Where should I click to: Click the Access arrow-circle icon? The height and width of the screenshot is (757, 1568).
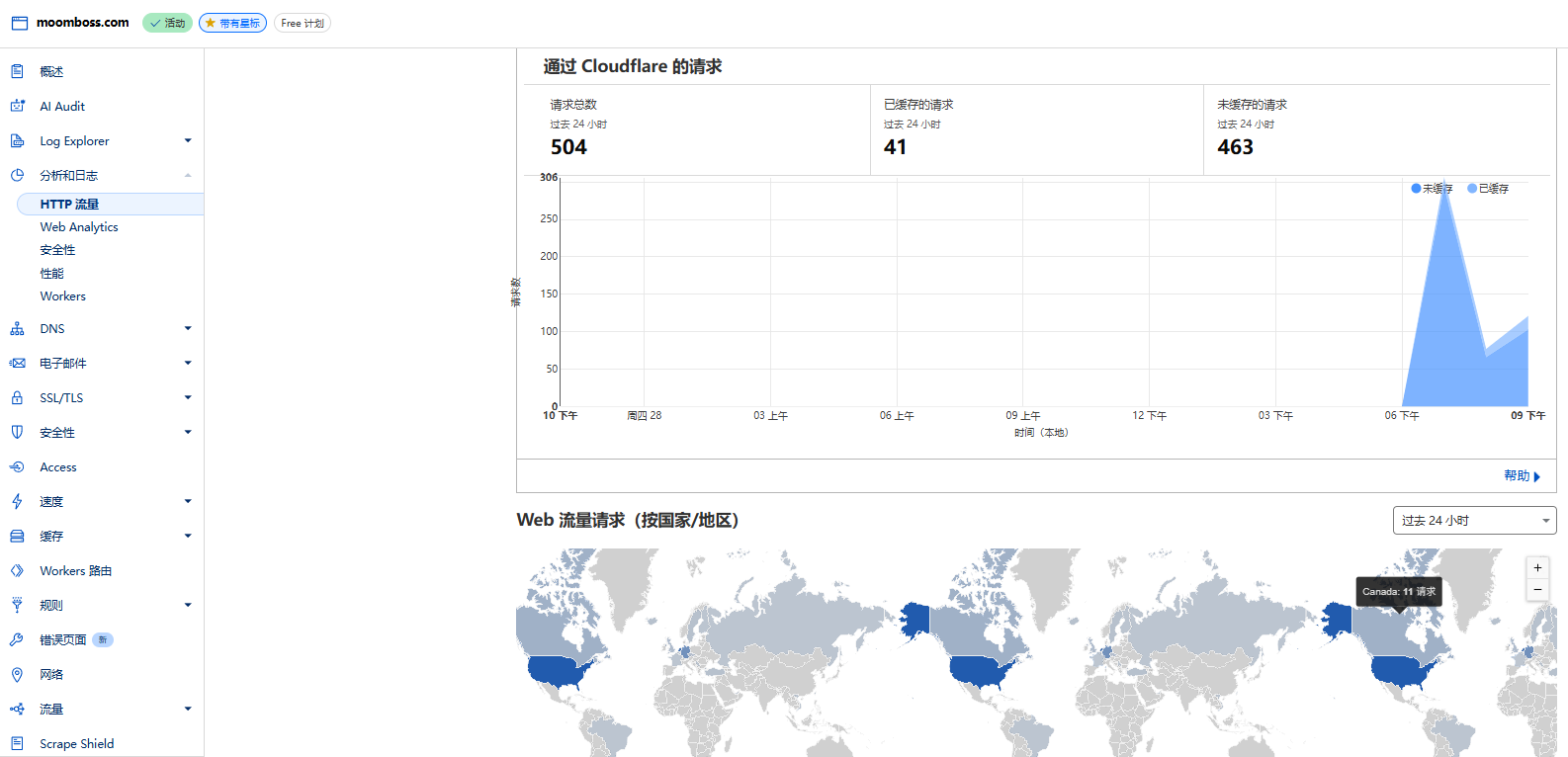point(17,466)
